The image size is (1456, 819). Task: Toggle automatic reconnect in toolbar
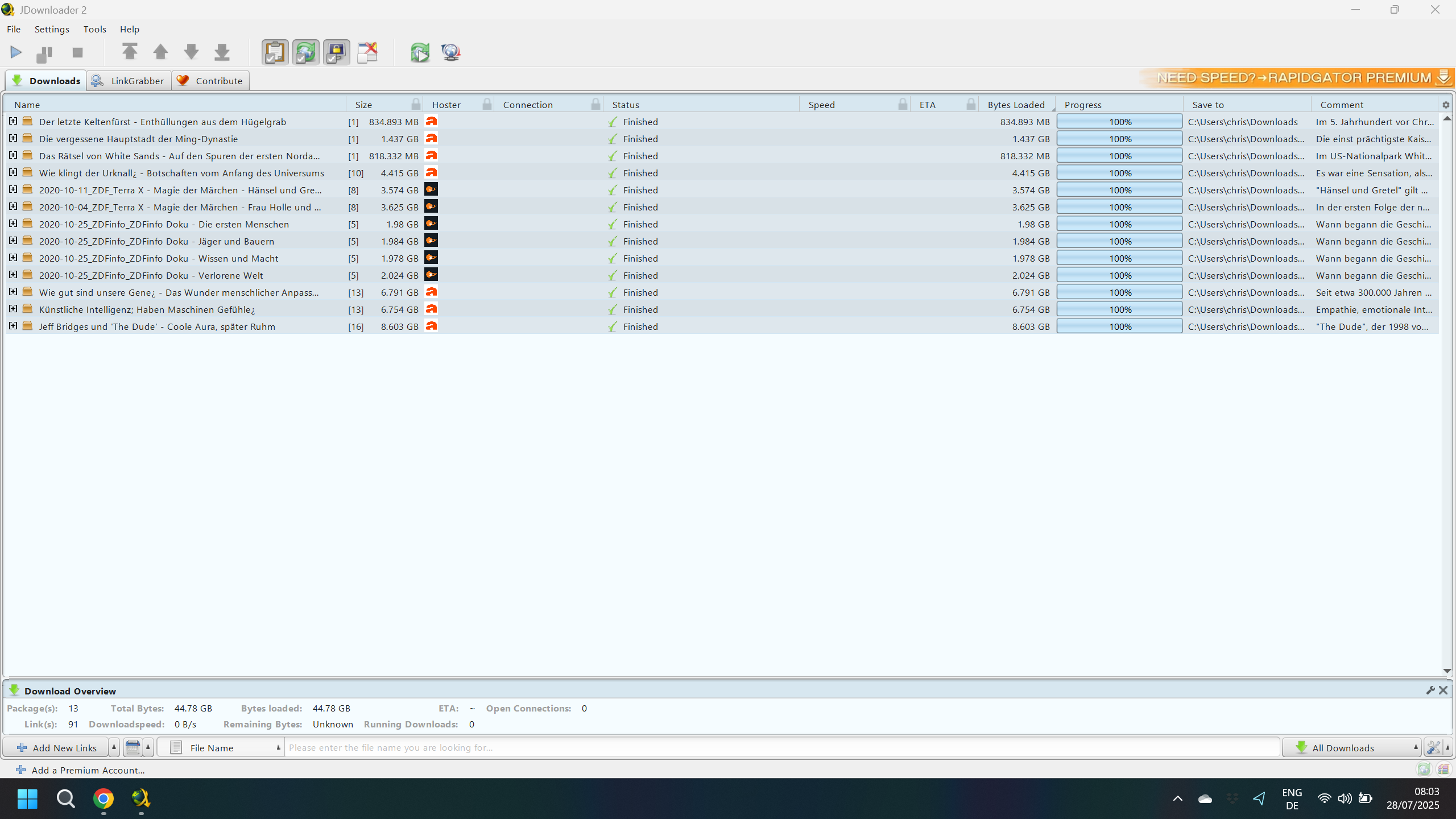306,52
